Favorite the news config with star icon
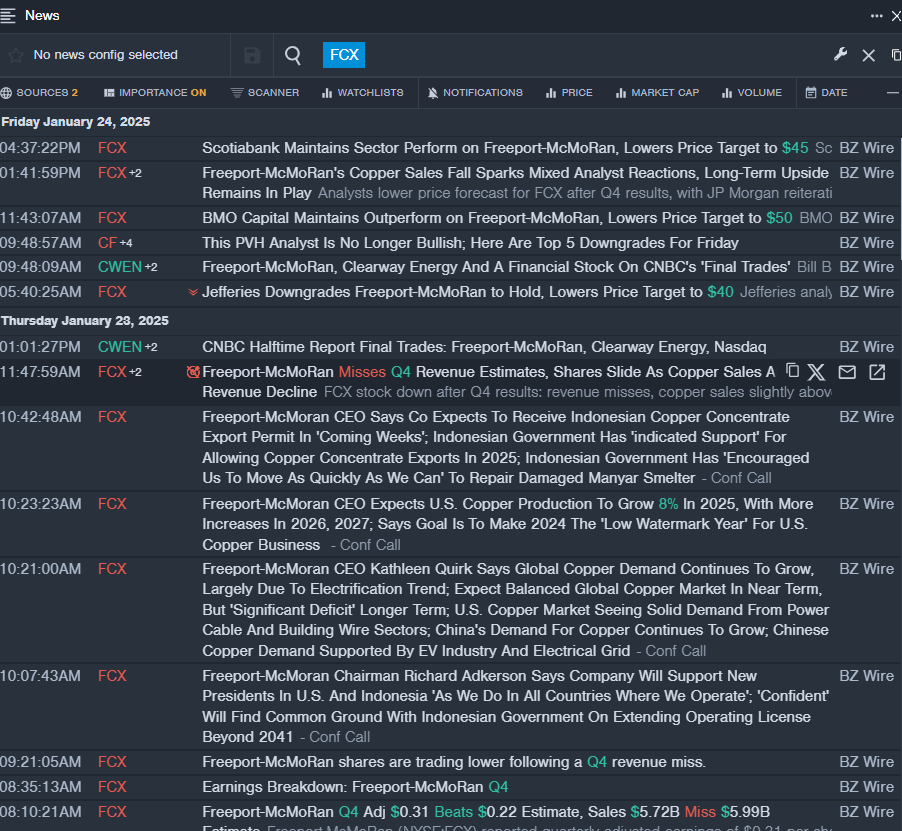Image resolution: width=902 pixels, height=831 pixels. (x=15, y=55)
